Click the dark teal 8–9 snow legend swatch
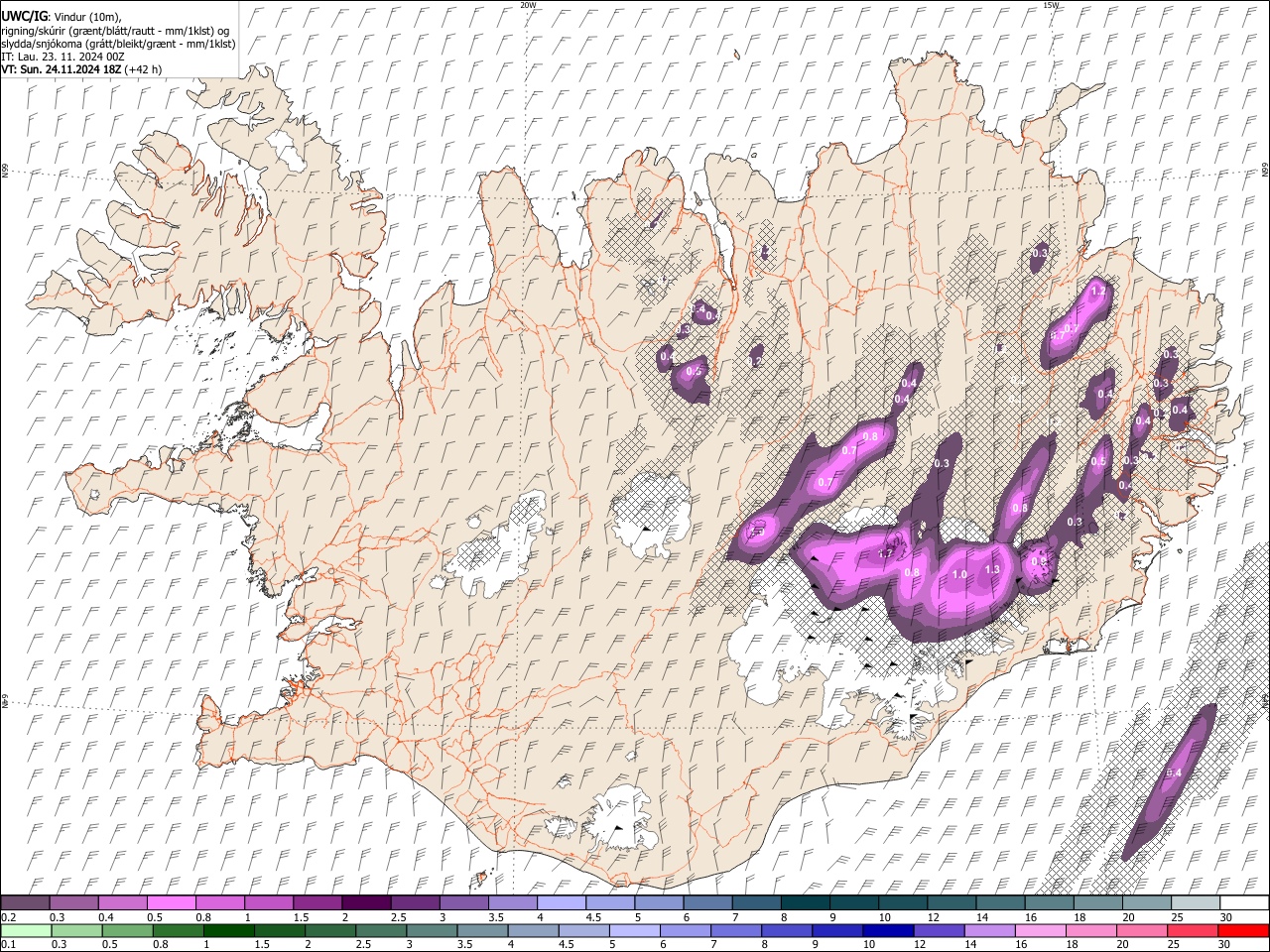1270x952 pixels. (x=804, y=902)
